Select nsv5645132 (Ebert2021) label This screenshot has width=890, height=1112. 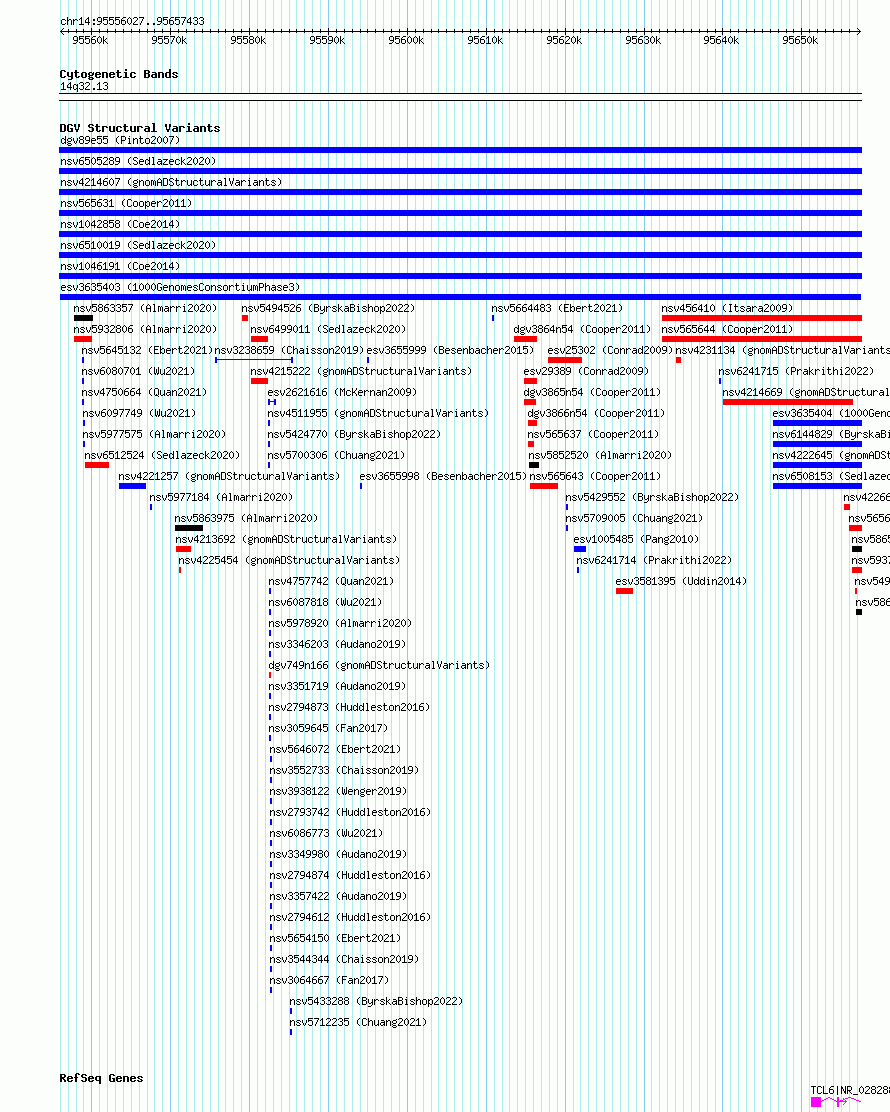pos(147,350)
